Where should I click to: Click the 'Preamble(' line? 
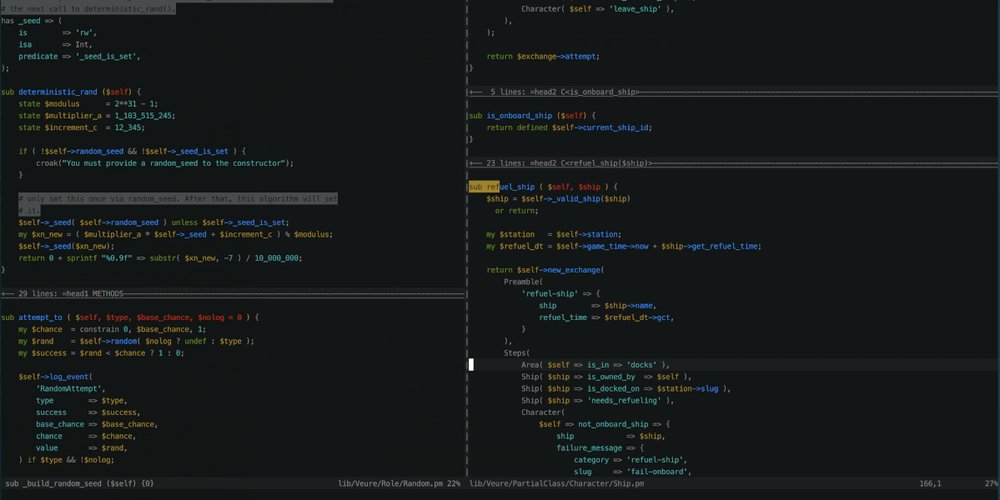click(x=524, y=282)
